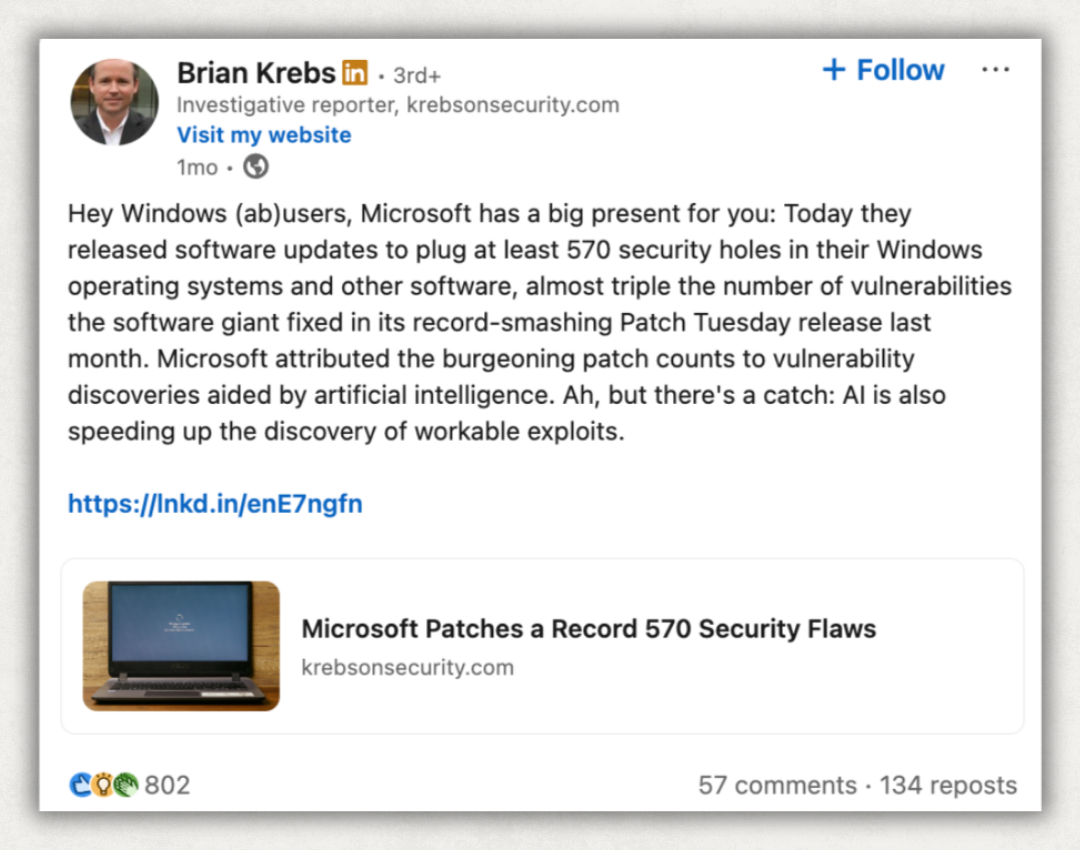The height and width of the screenshot is (850, 1080).
Task: View the 802 reactions count
Action: (167, 785)
